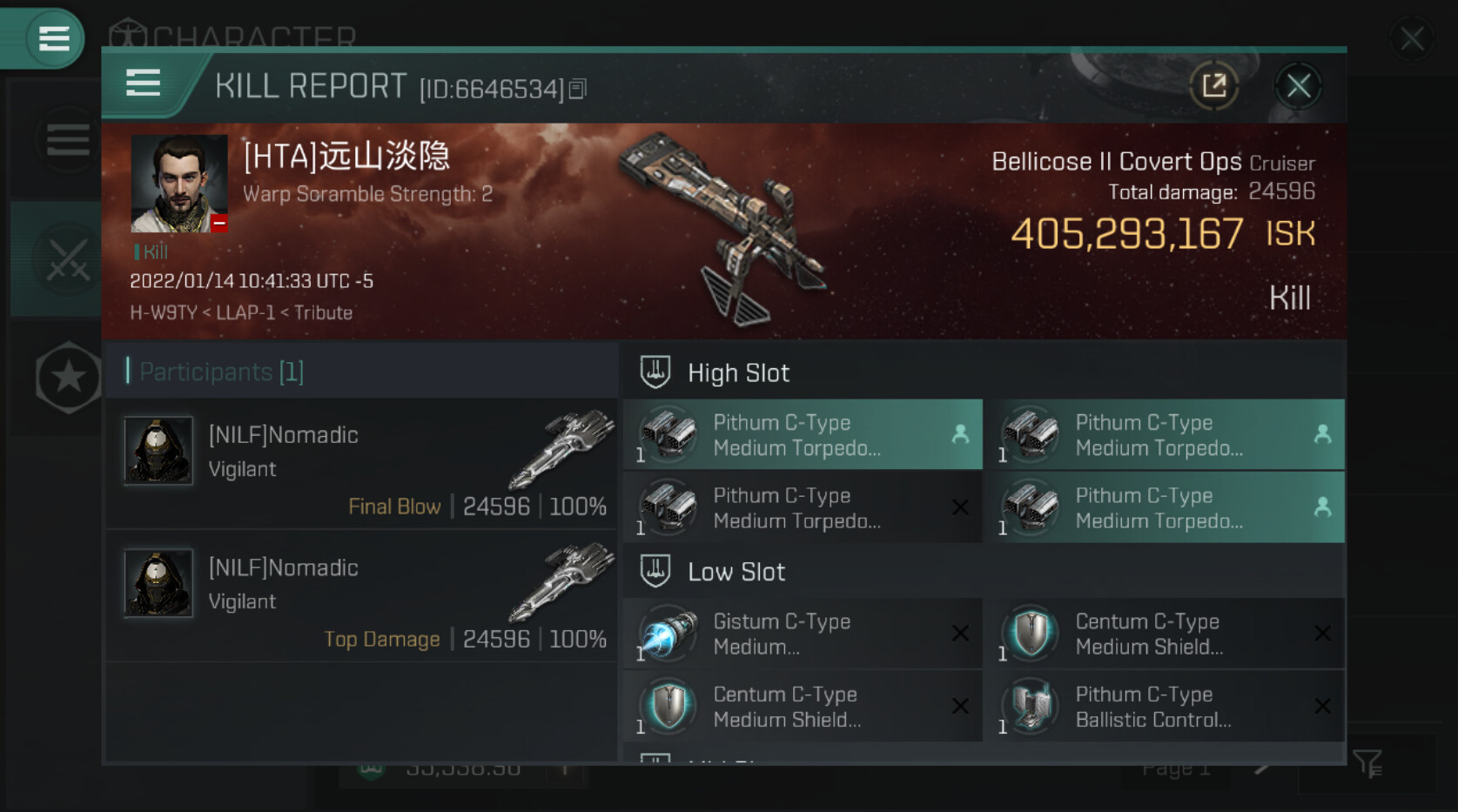Click the person icon on top-right torpedo slot

pos(1322,433)
